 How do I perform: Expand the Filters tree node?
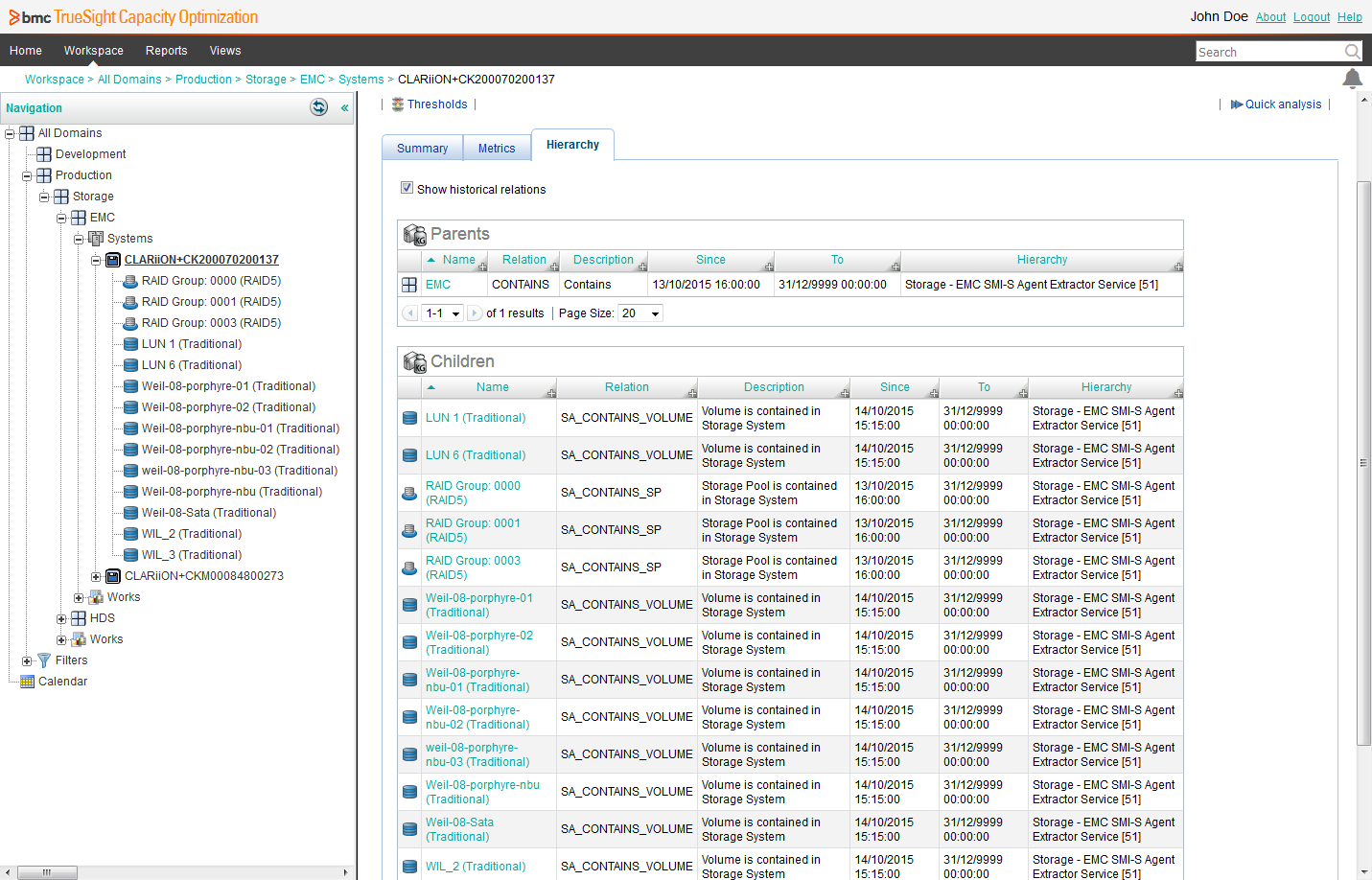(x=27, y=661)
